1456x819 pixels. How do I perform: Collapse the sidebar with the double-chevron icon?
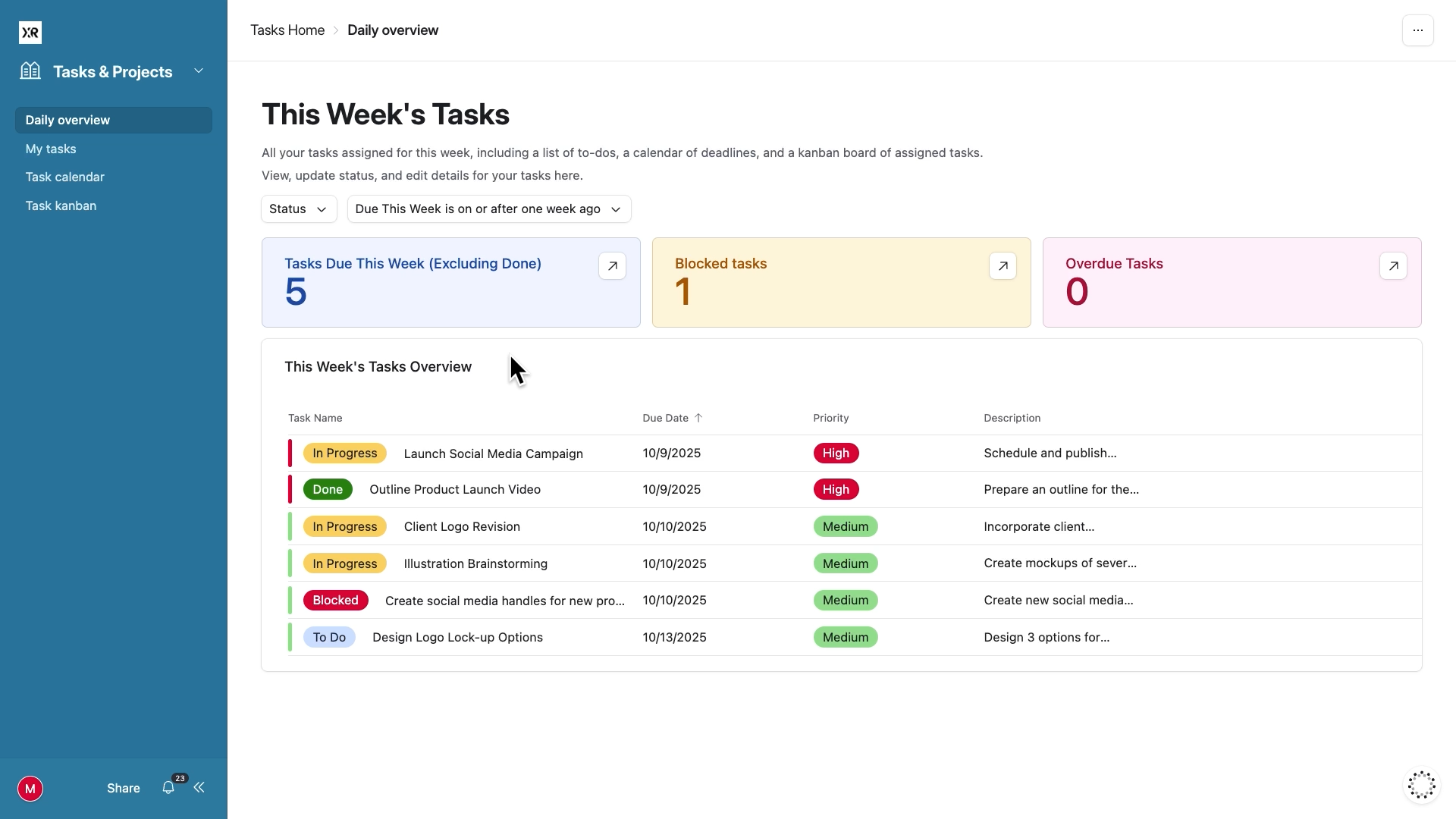tap(199, 788)
